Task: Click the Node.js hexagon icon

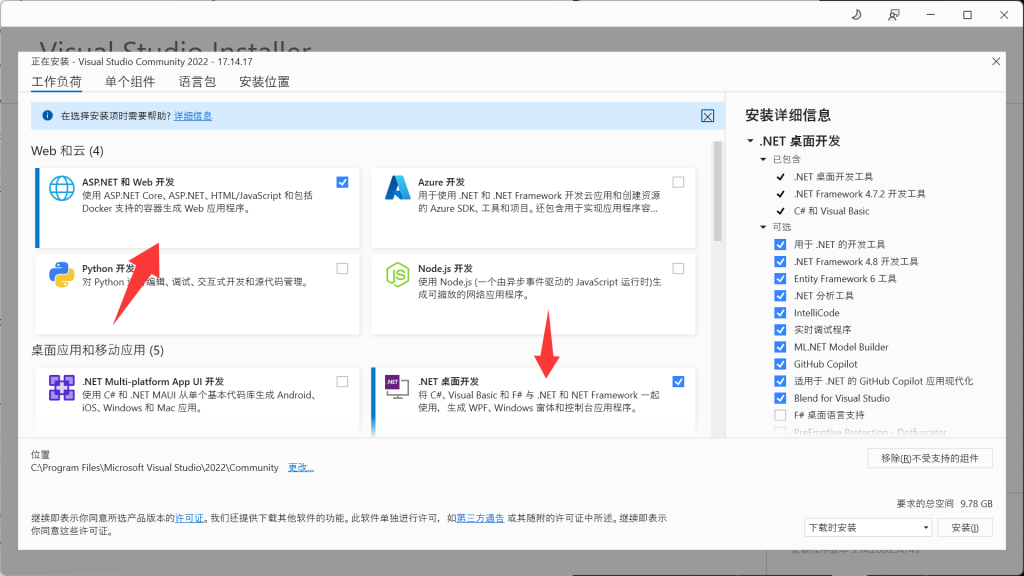Action: click(x=398, y=275)
